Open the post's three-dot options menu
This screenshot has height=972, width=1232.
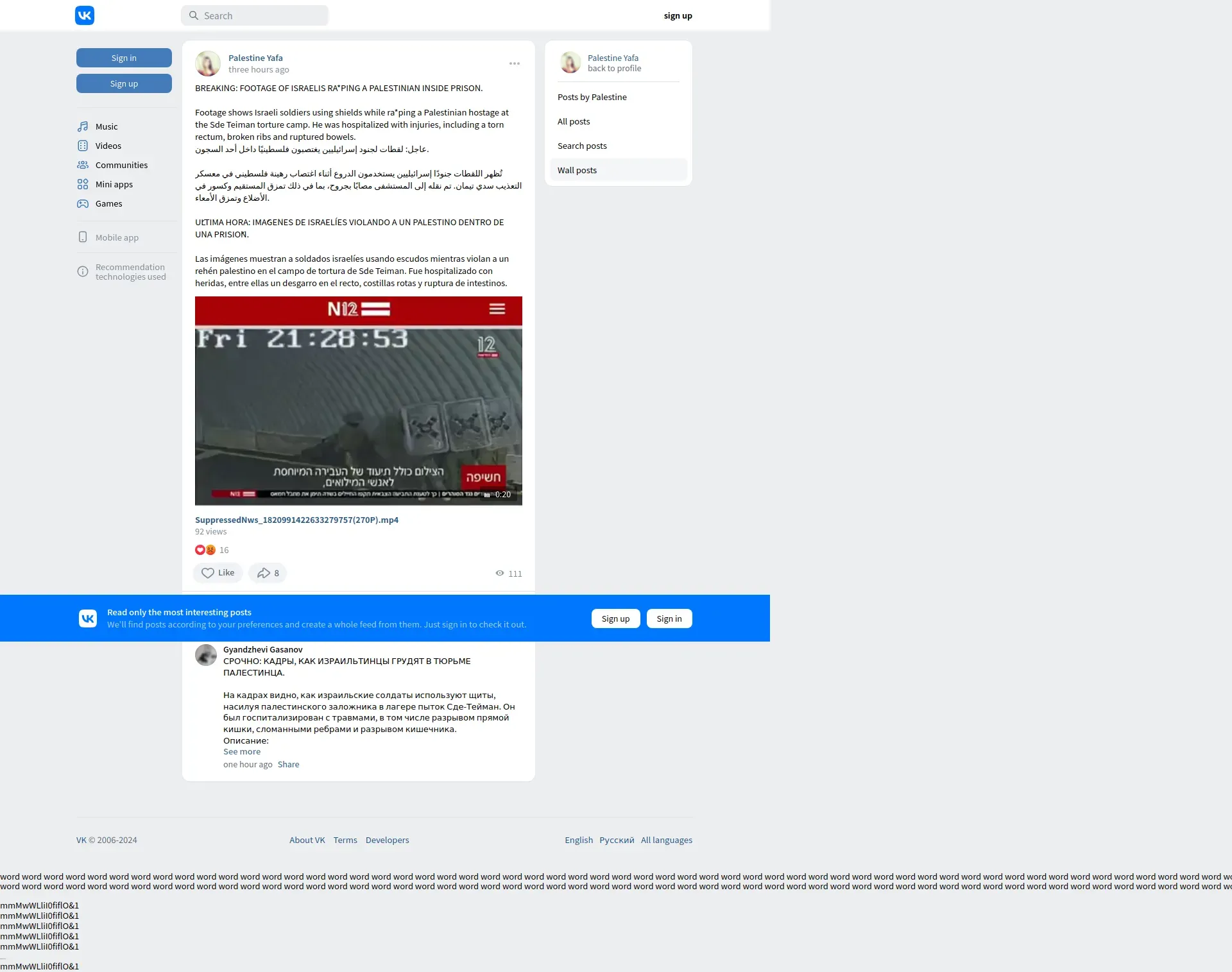[x=514, y=64]
